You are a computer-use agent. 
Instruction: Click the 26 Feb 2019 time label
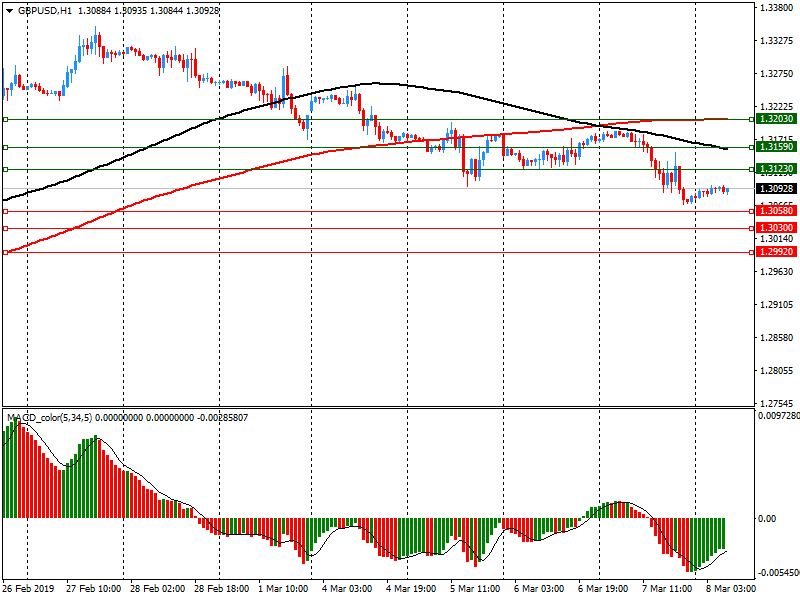pos(28,589)
